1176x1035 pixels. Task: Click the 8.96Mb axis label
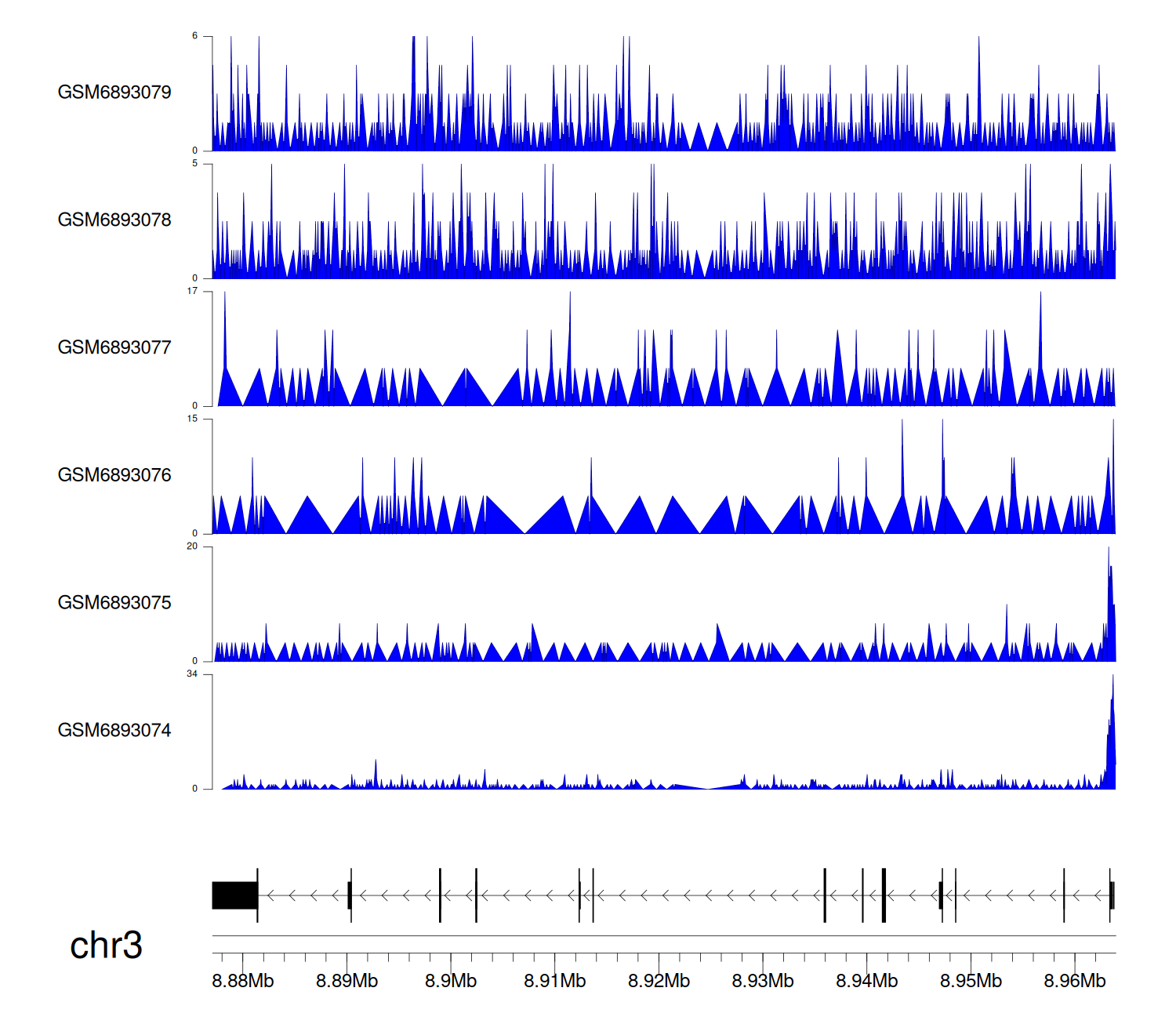pyautogui.click(x=1074, y=982)
